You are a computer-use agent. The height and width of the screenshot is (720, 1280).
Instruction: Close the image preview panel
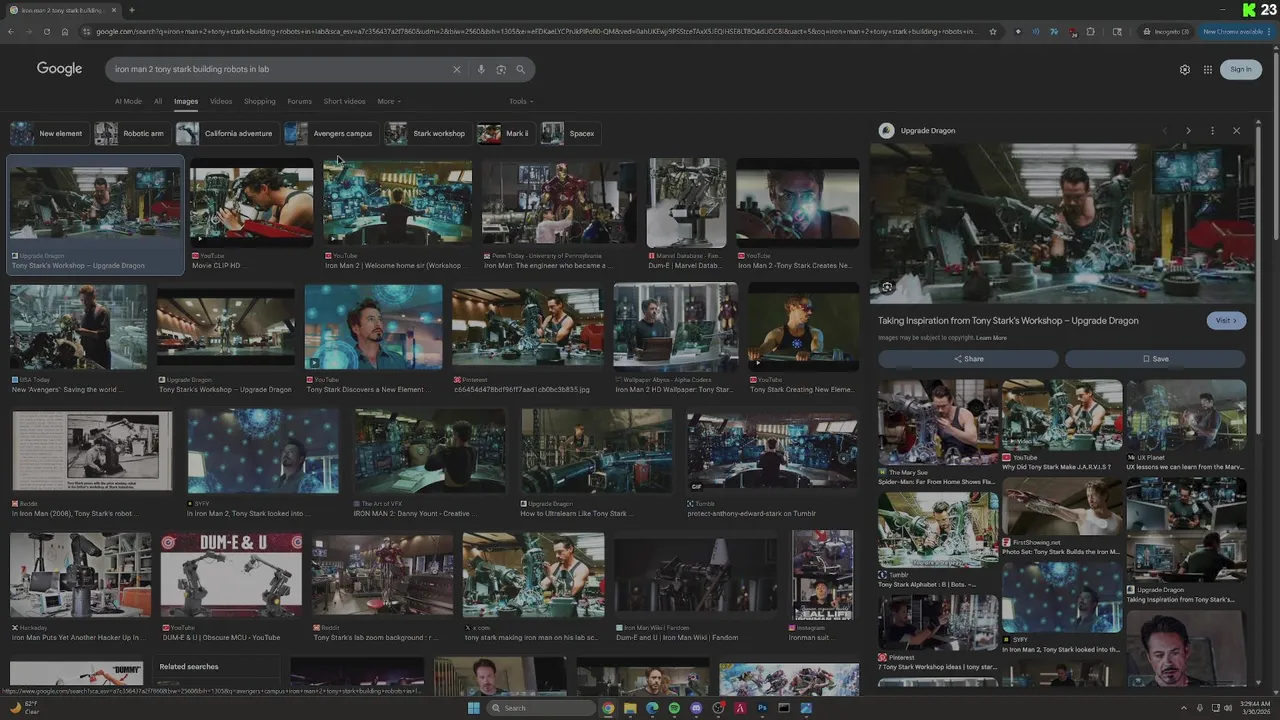1236,131
